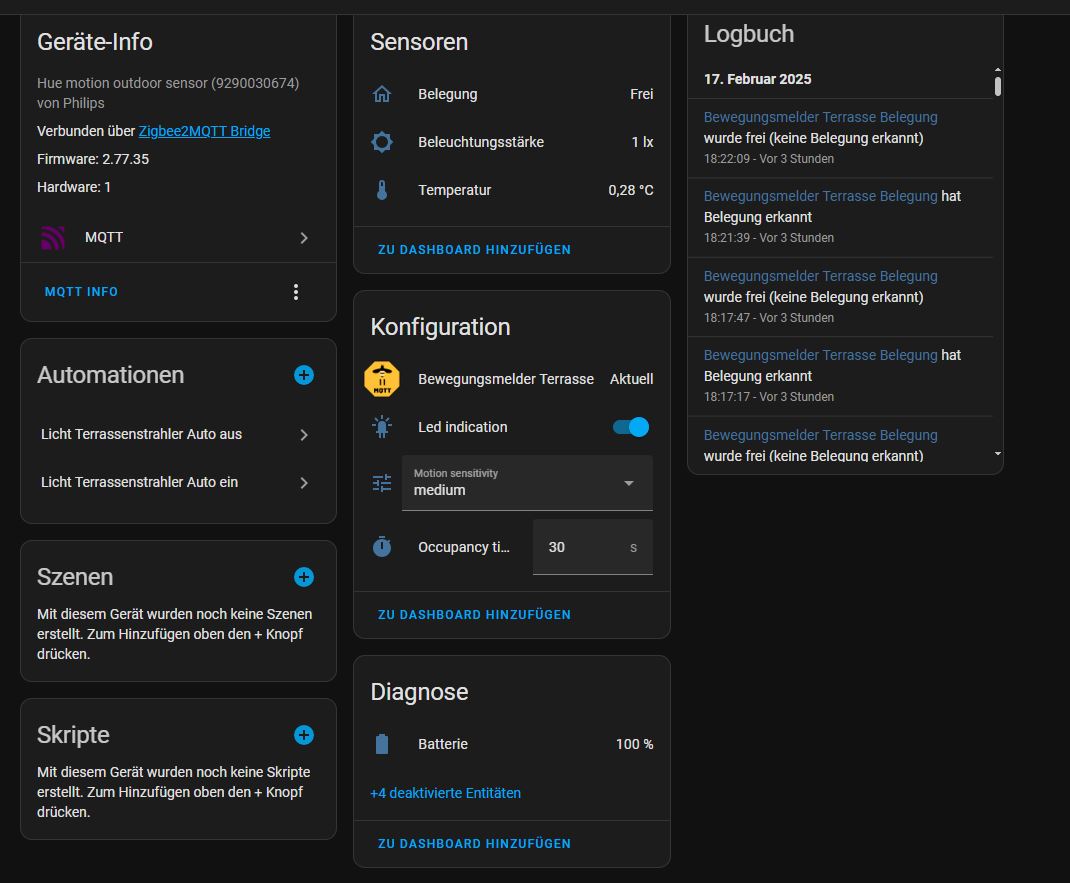The image size is (1070, 883).
Task: Click the Logbuch scrollbar
Action: (x=997, y=87)
